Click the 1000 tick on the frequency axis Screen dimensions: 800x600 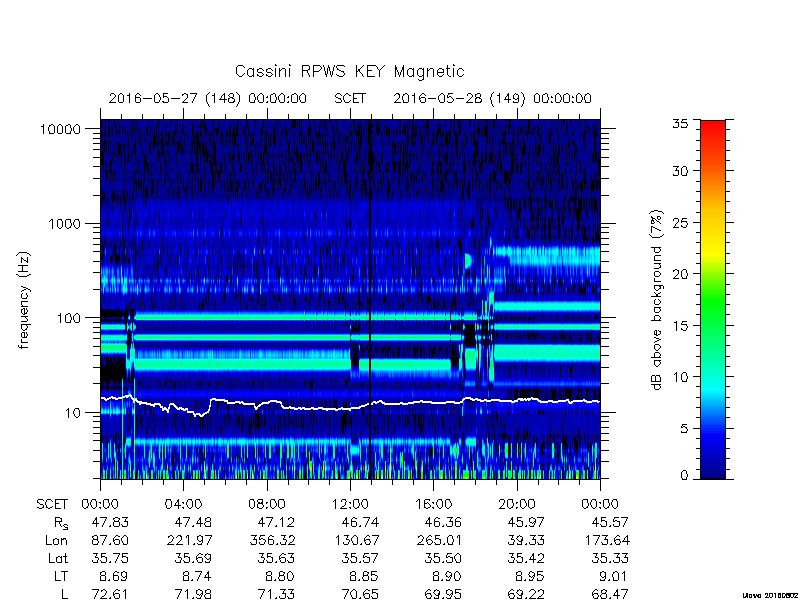click(x=65, y=223)
